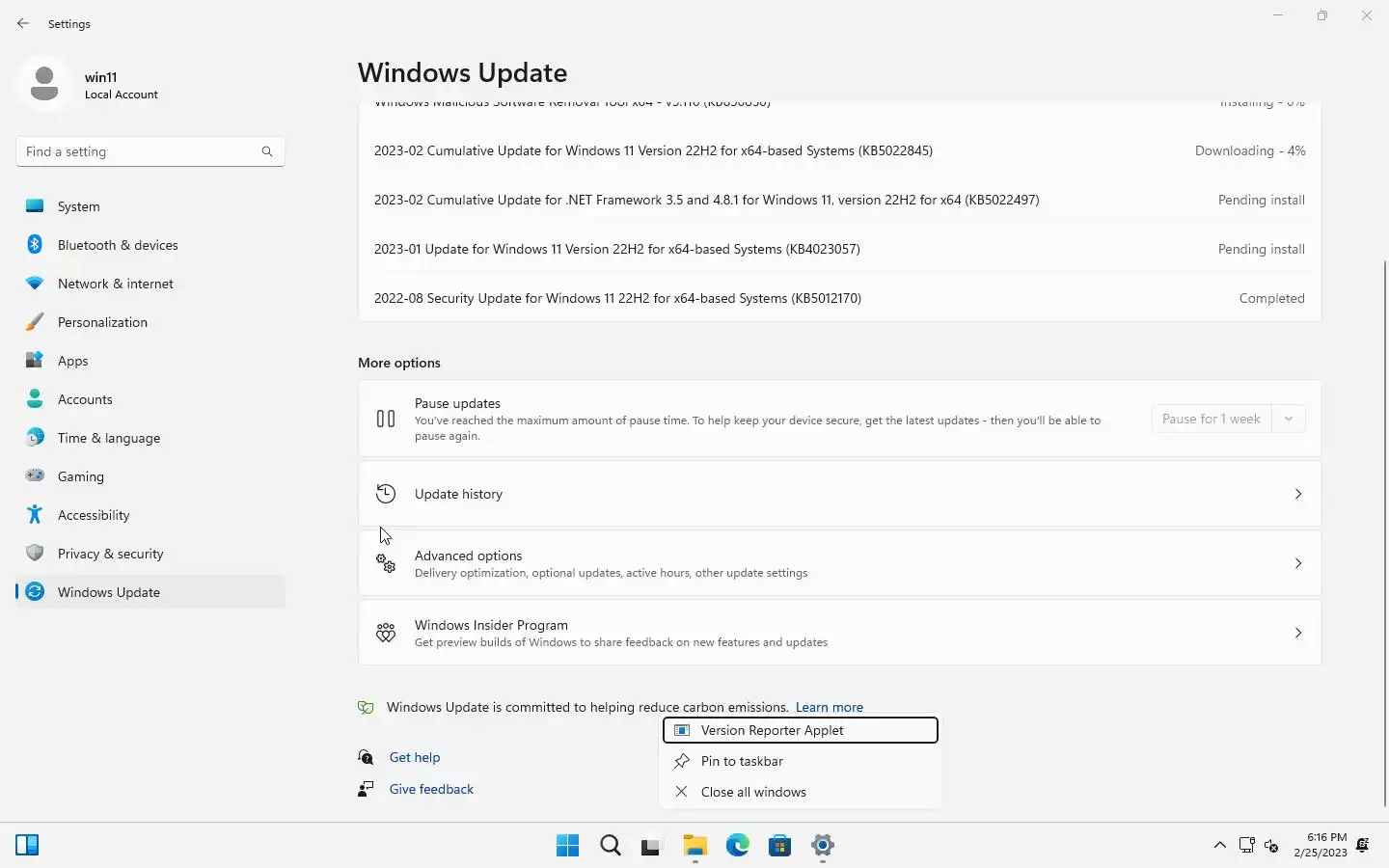
Task: Select Apps in the sidebar
Action: 150,361
